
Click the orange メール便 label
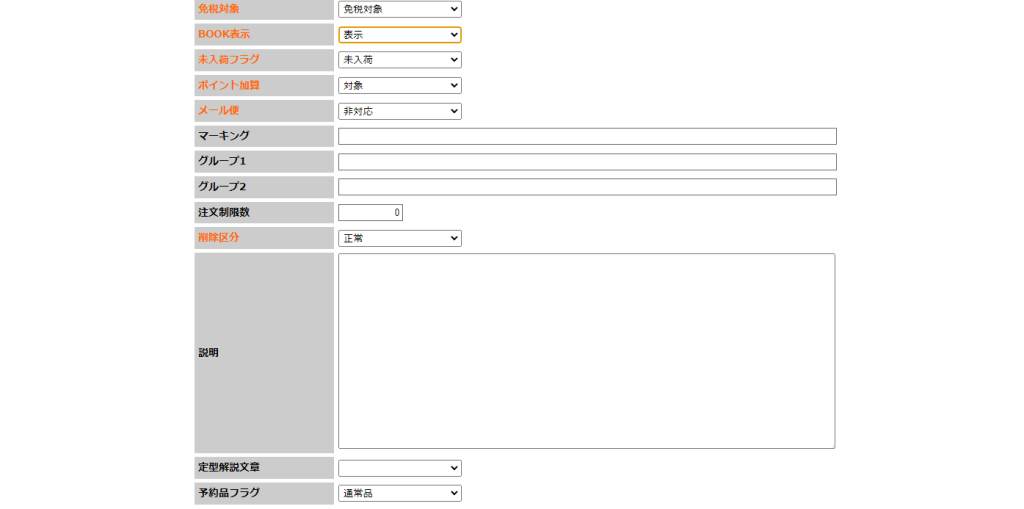tap(218, 110)
